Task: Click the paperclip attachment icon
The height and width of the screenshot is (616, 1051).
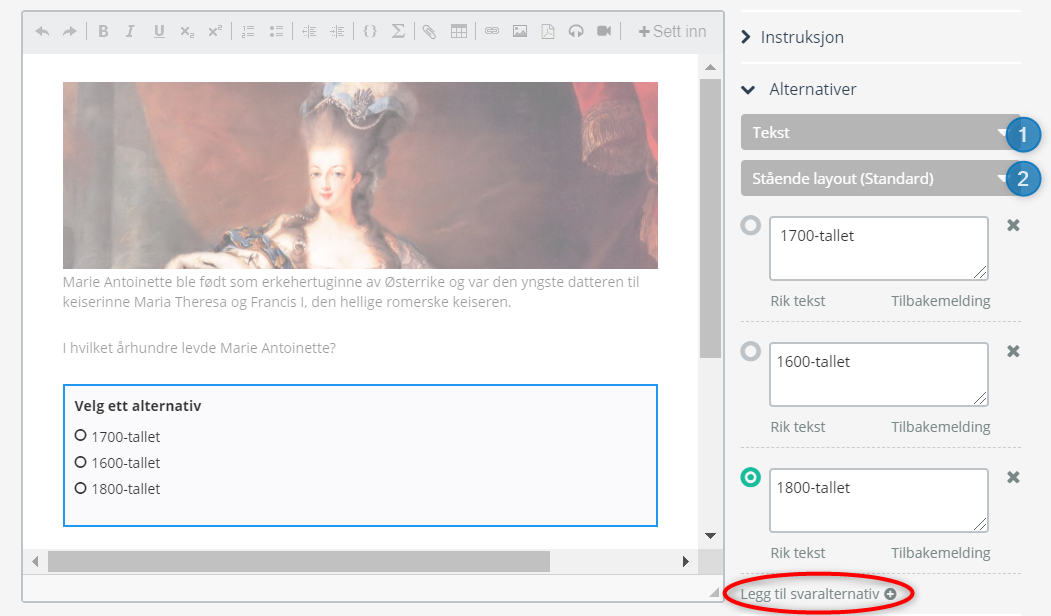Action: pos(430,32)
